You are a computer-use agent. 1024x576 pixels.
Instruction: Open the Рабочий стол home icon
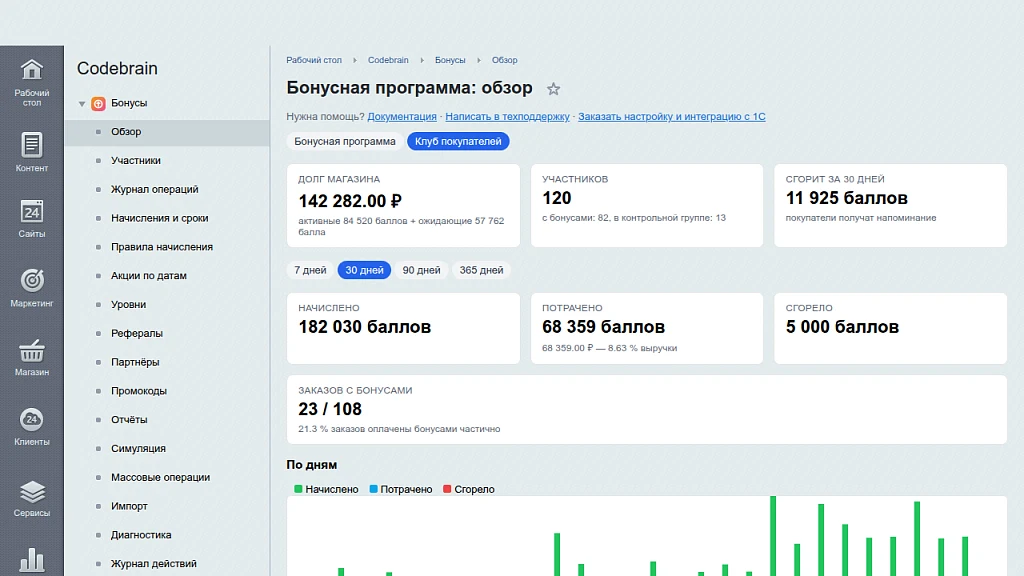(31, 70)
